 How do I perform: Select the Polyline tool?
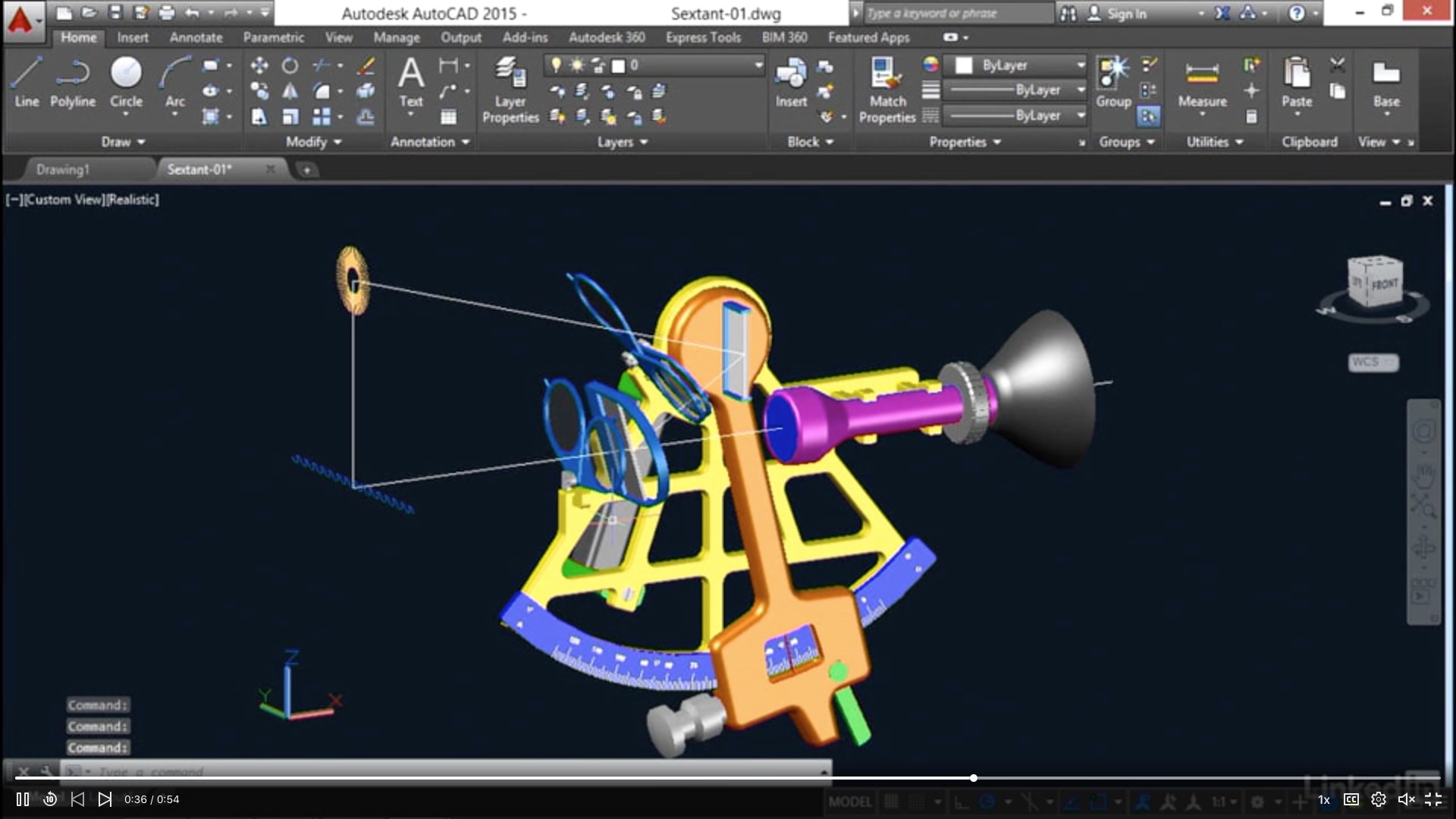73,82
